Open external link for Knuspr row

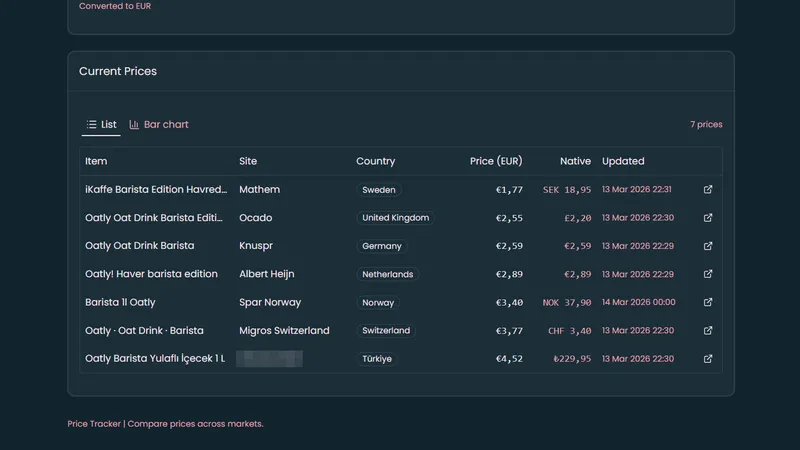click(x=708, y=246)
